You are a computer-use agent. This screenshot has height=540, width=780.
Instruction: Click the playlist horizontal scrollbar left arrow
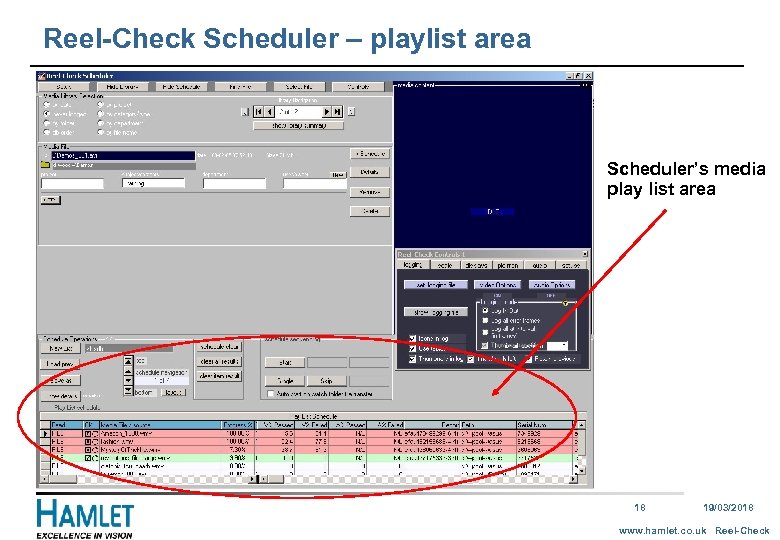click(44, 479)
